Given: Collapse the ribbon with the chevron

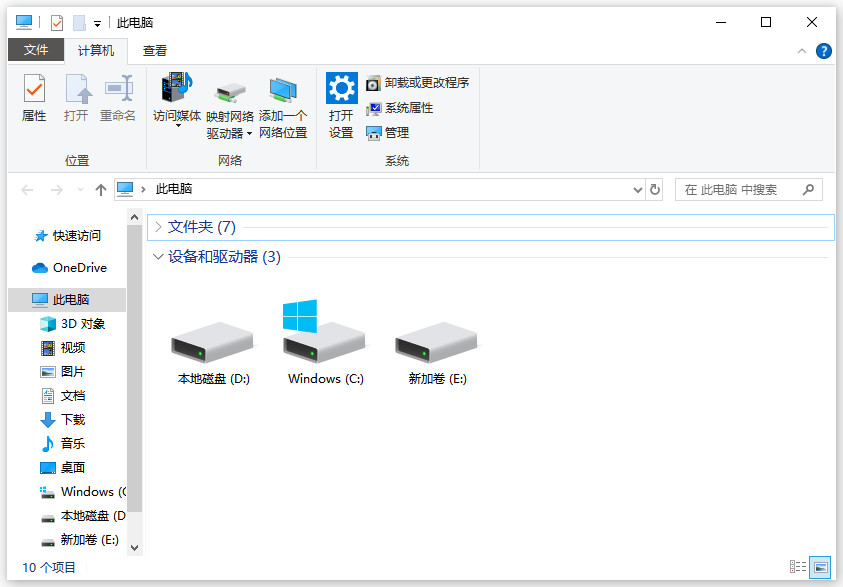Looking at the screenshot, I should pos(802,51).
